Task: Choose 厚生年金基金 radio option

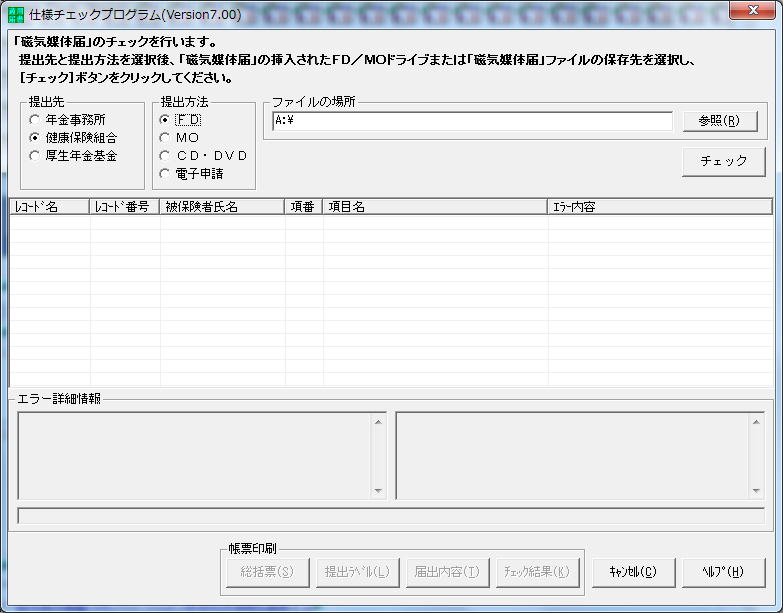Action: point(73,156)
